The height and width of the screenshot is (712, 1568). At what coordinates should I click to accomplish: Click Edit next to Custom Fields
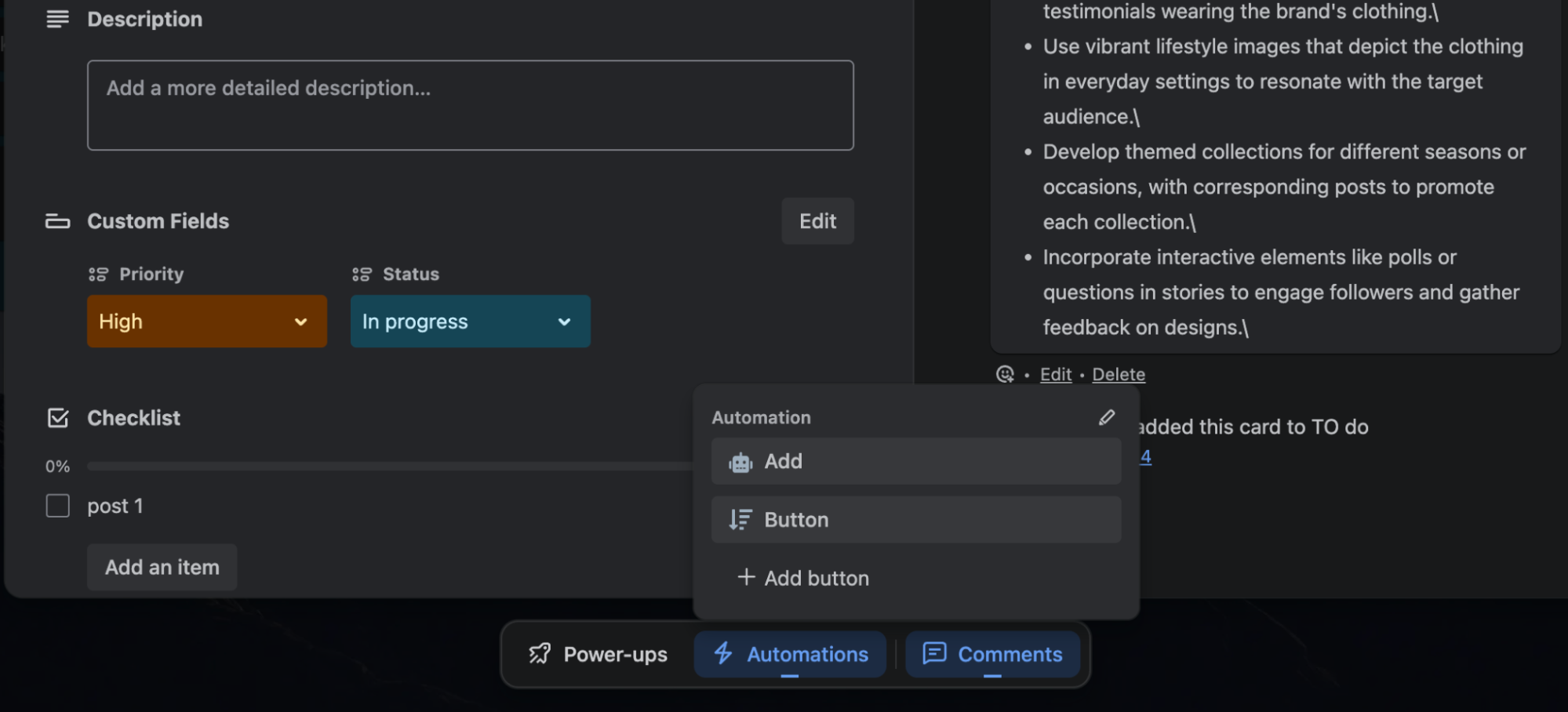click(817, 221)
